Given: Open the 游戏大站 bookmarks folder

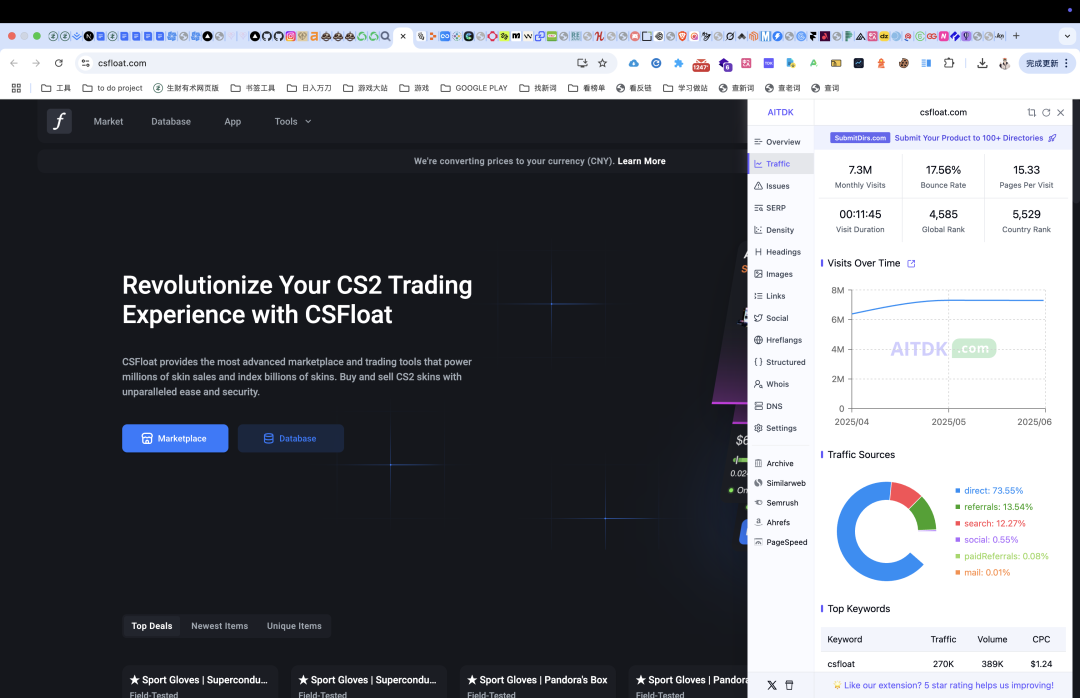Looking at the screenshot, I should coord(365,88).
